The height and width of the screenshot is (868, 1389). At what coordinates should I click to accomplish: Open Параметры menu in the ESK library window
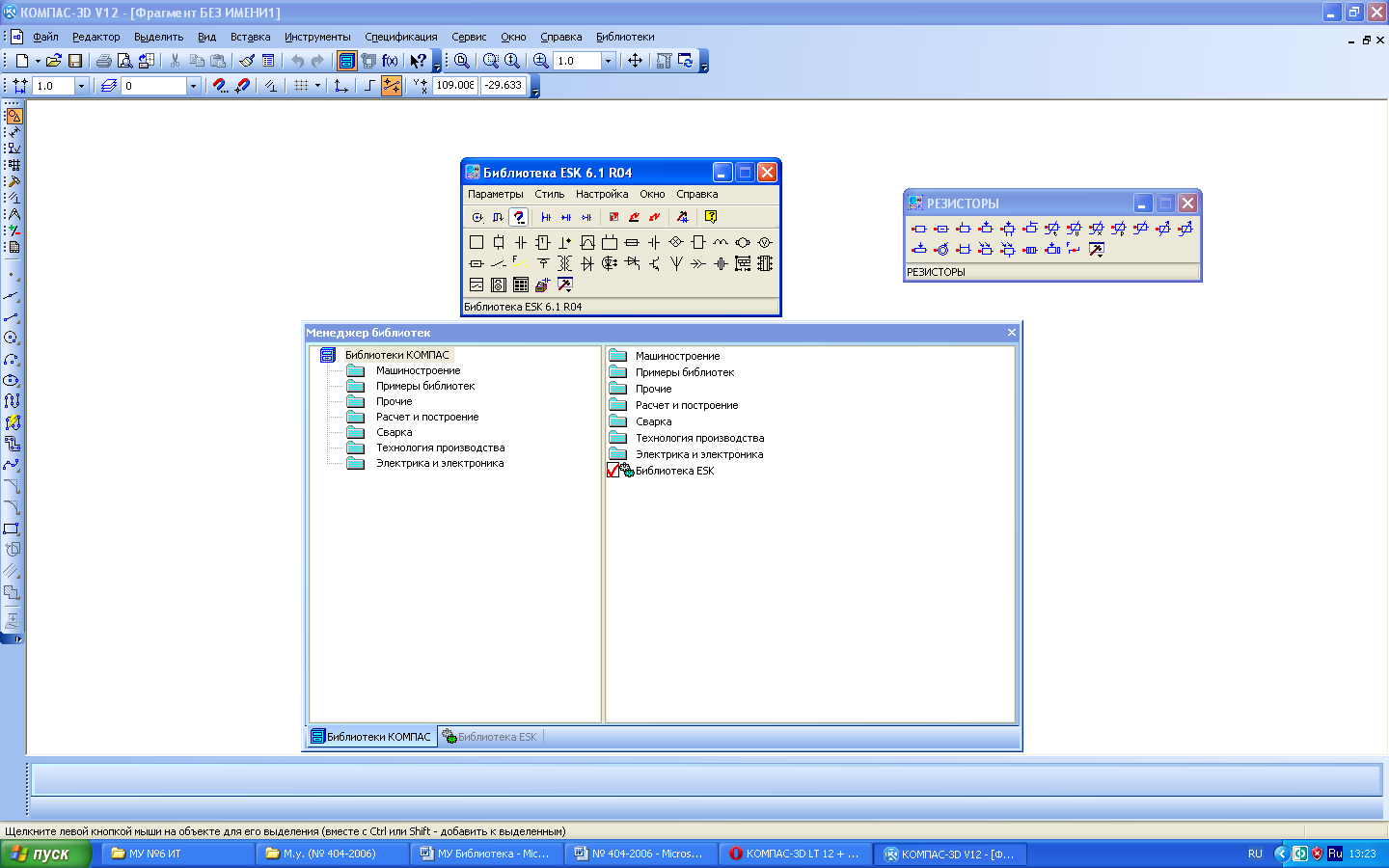pos(496,194)
